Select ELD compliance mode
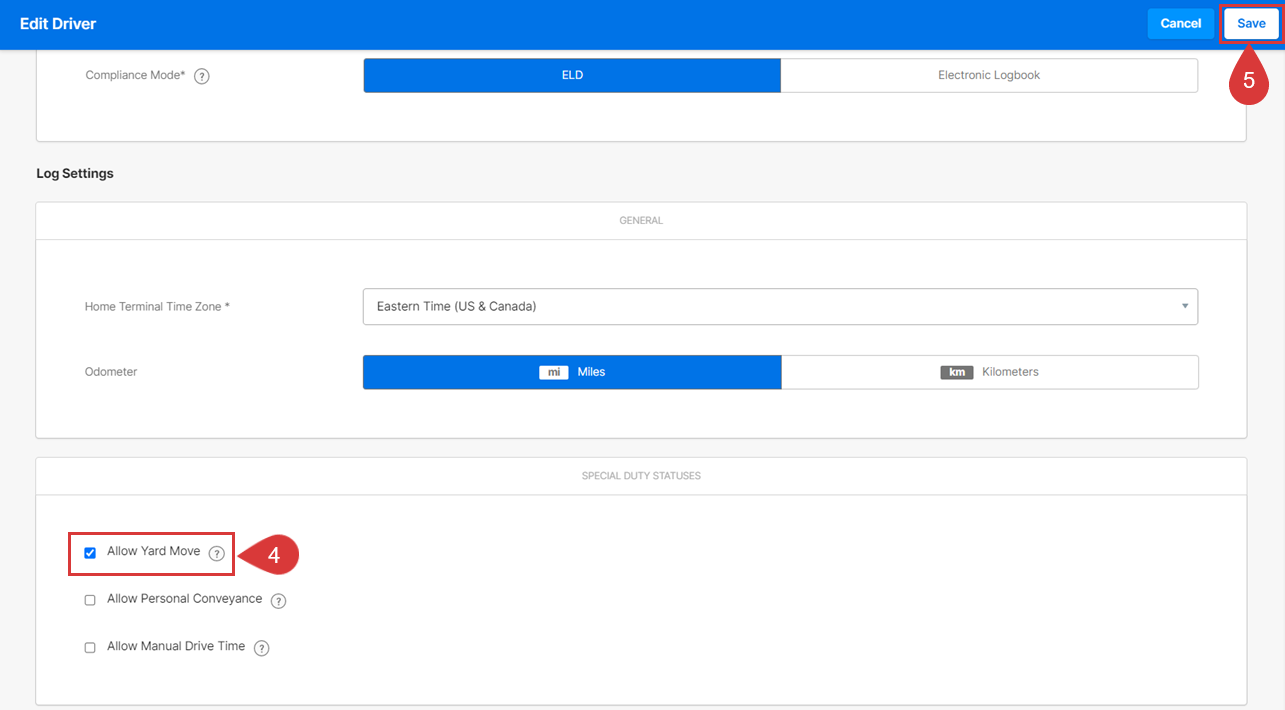The height and width of the screenshot is (710, 1285). 572,75
